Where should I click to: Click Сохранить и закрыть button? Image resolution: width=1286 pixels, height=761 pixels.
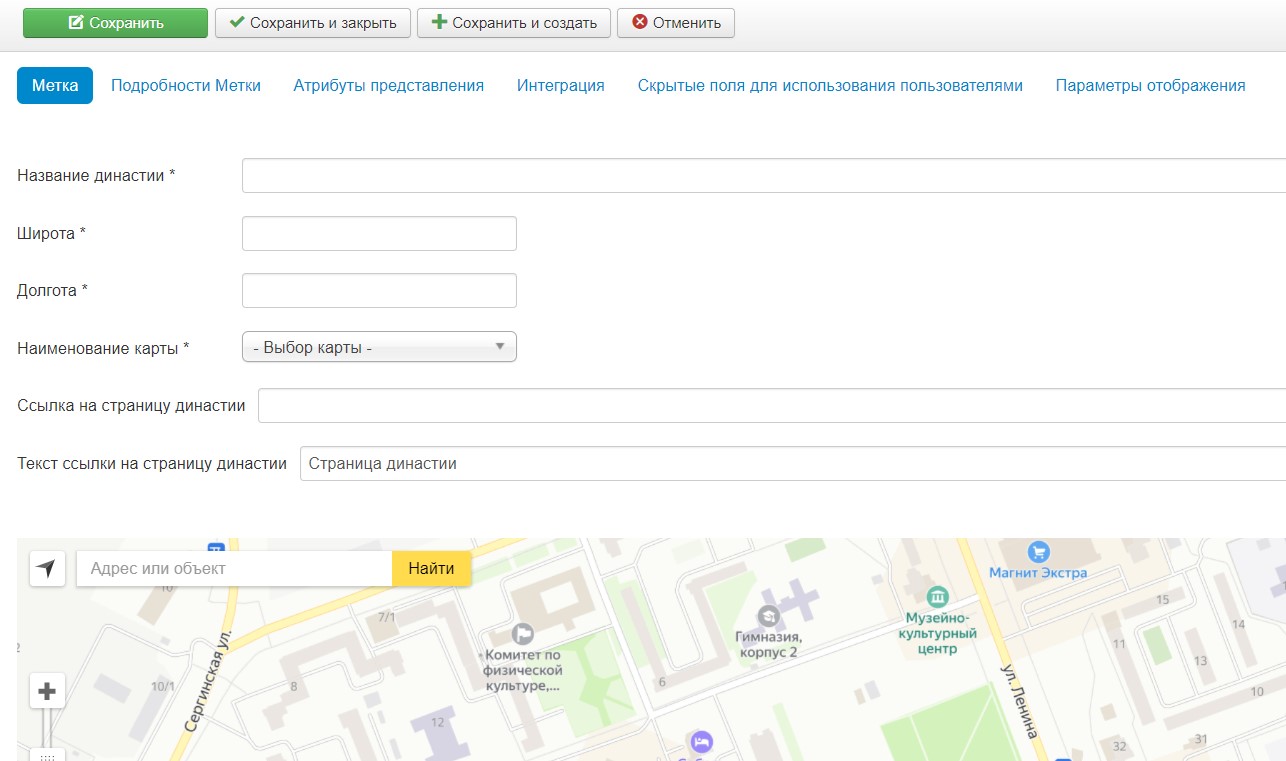[313, 23]
